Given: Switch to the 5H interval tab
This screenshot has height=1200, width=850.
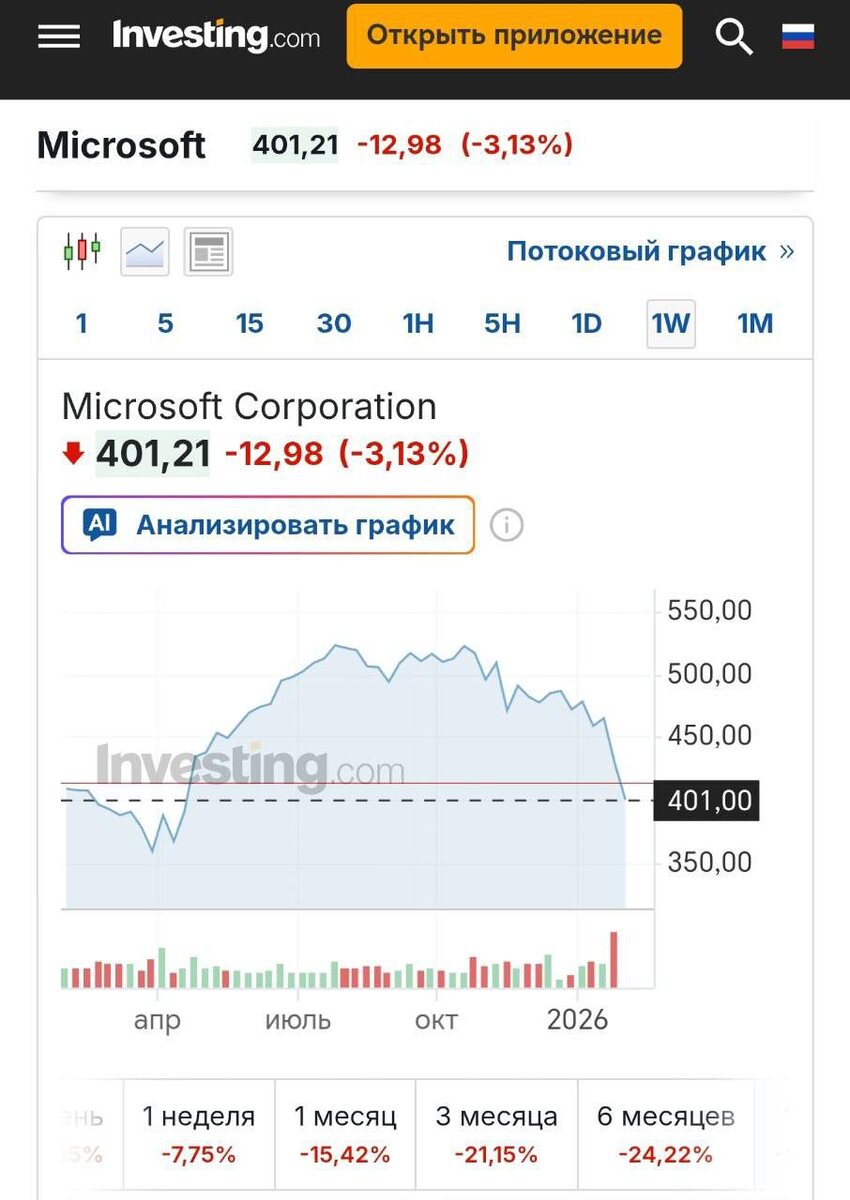Looking at the screenshot, I should coord(502,324).
